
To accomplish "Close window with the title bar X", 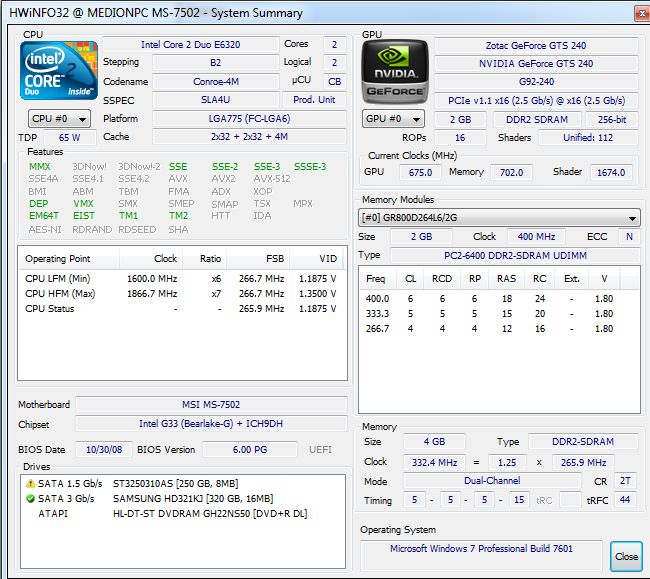I will pyautogui.click(x=642, y=13).
